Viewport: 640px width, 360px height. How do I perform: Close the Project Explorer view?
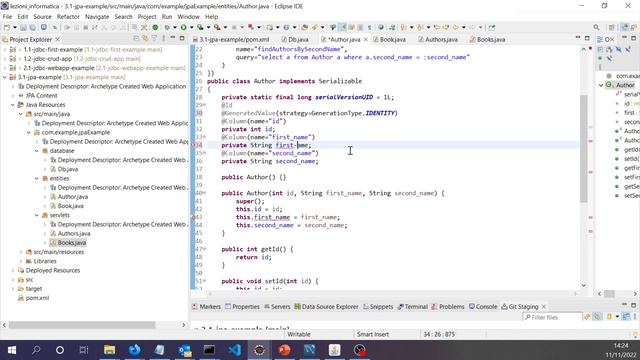(58, 40)
